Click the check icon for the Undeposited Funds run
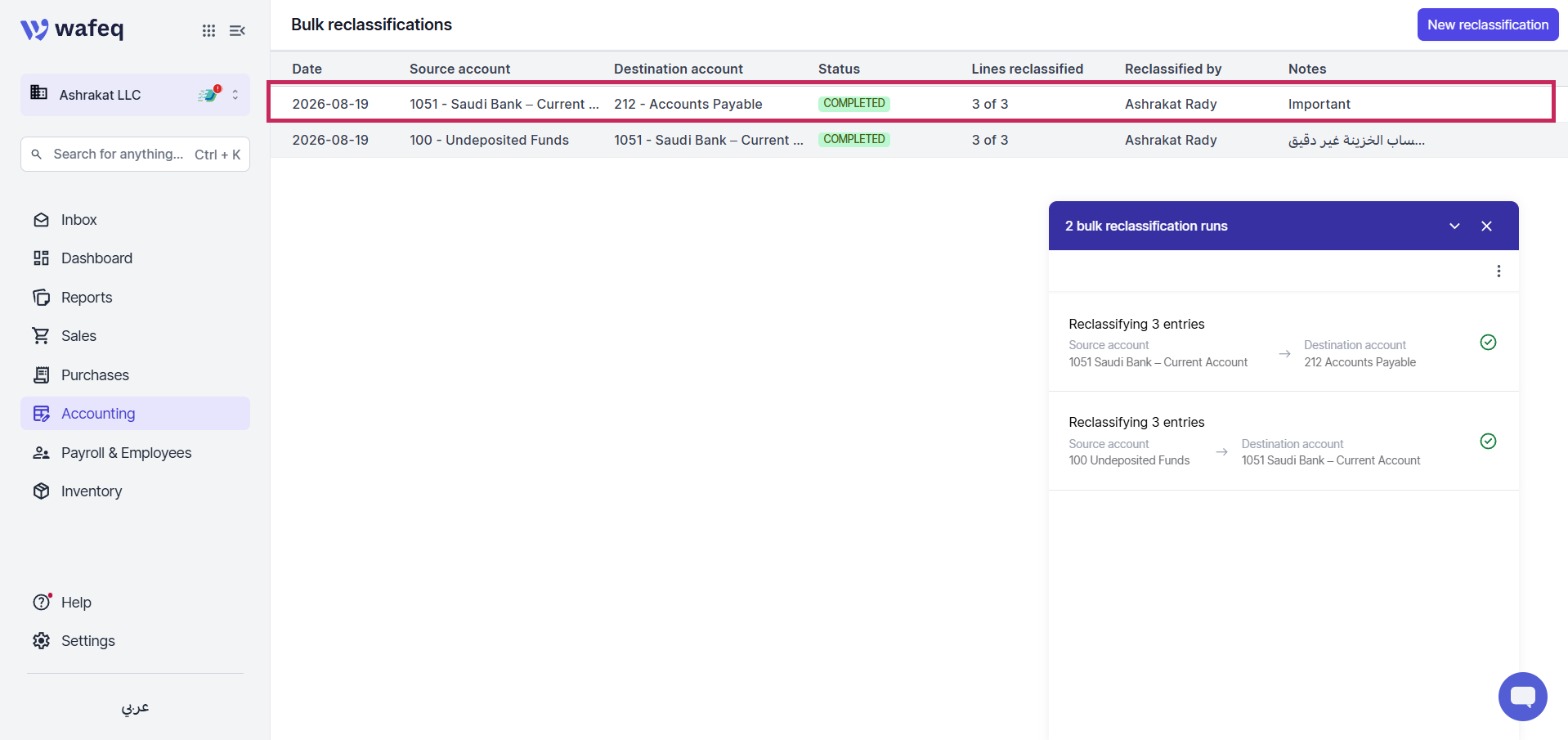 tap(1488, 442)
